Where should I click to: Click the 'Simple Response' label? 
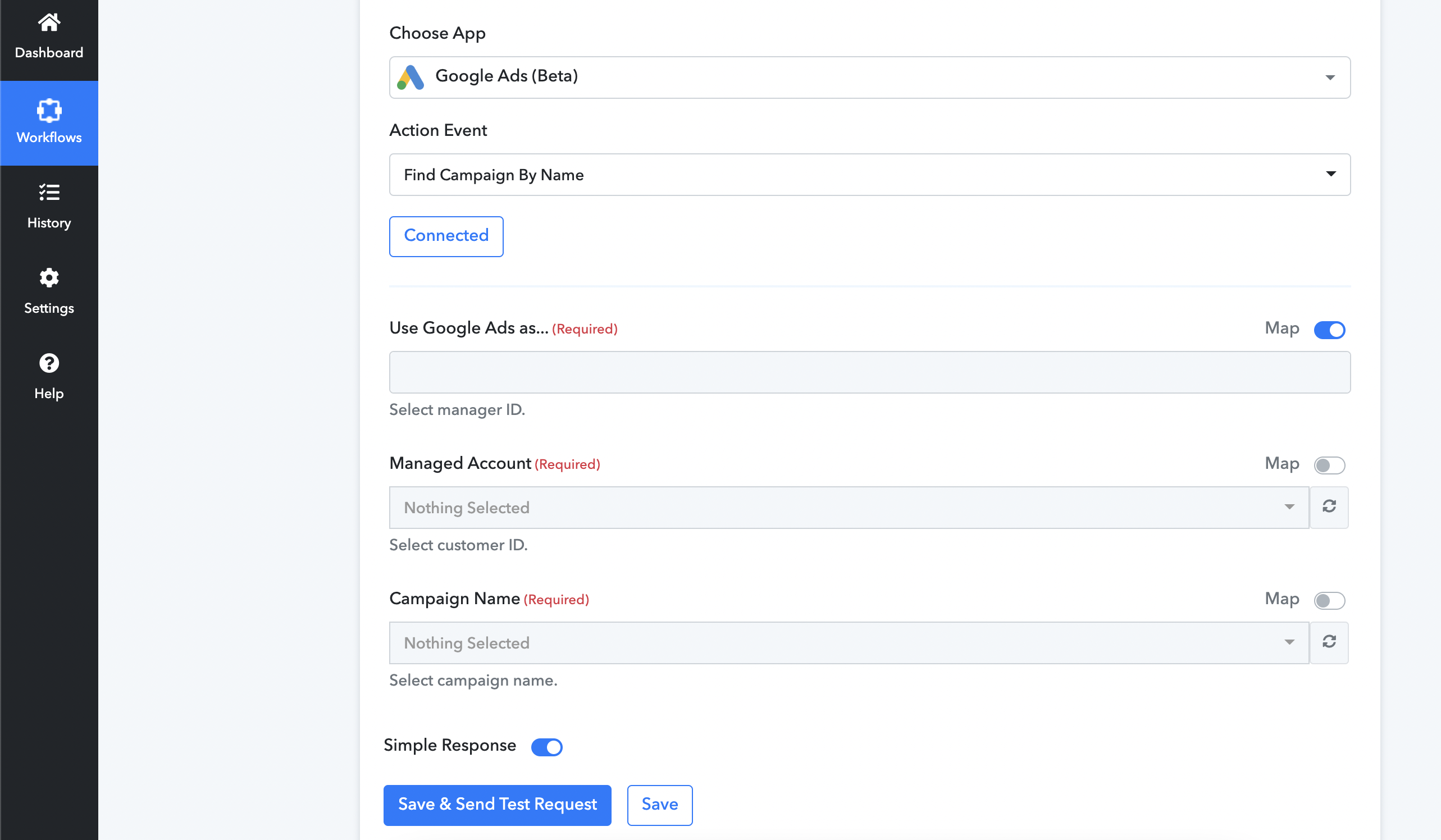tap(449, 745)
